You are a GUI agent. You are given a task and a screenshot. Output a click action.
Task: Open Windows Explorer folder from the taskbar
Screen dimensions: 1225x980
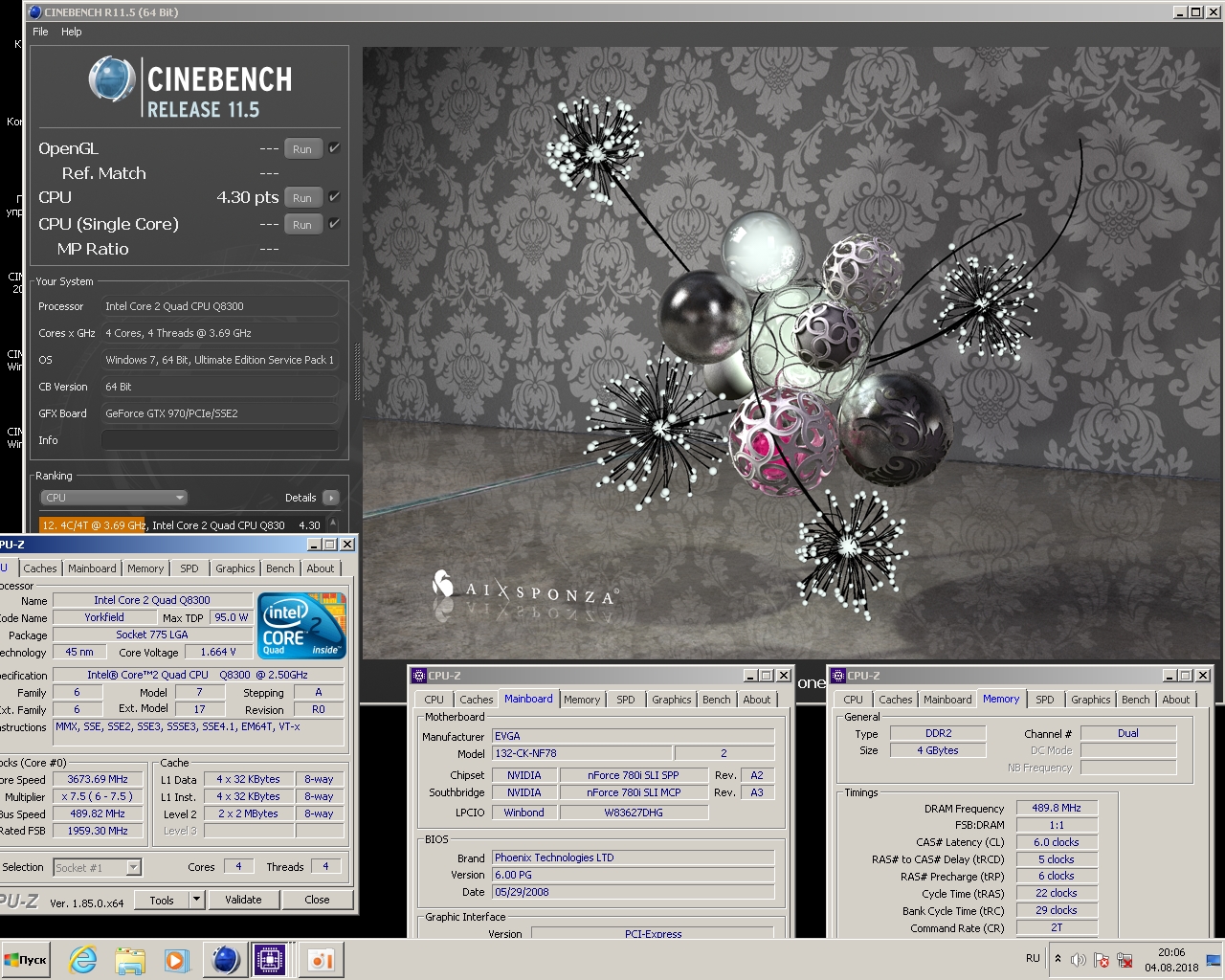(x=130, y=960)
